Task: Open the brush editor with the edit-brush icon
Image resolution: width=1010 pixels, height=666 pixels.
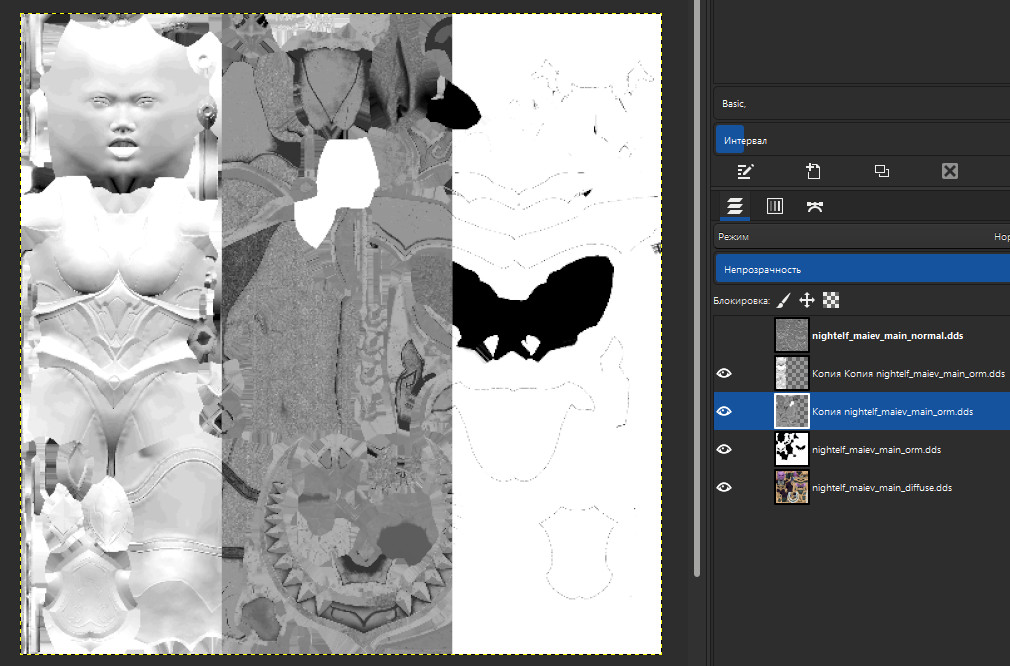Action: 745,171
